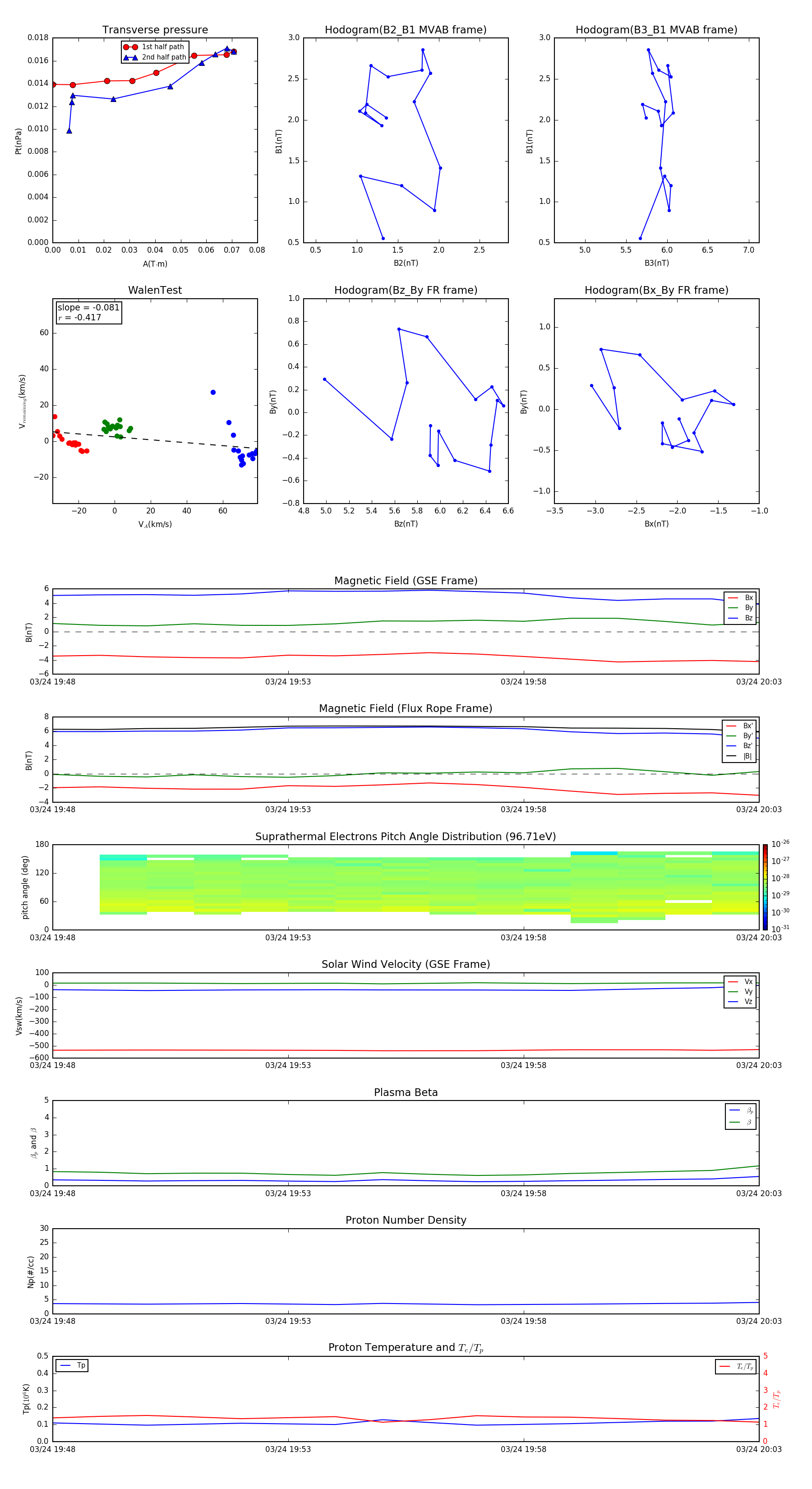812x1489 pixels.
Task: Click the 'Transverse pressure' plot title
Action: (x=155, y=30)
